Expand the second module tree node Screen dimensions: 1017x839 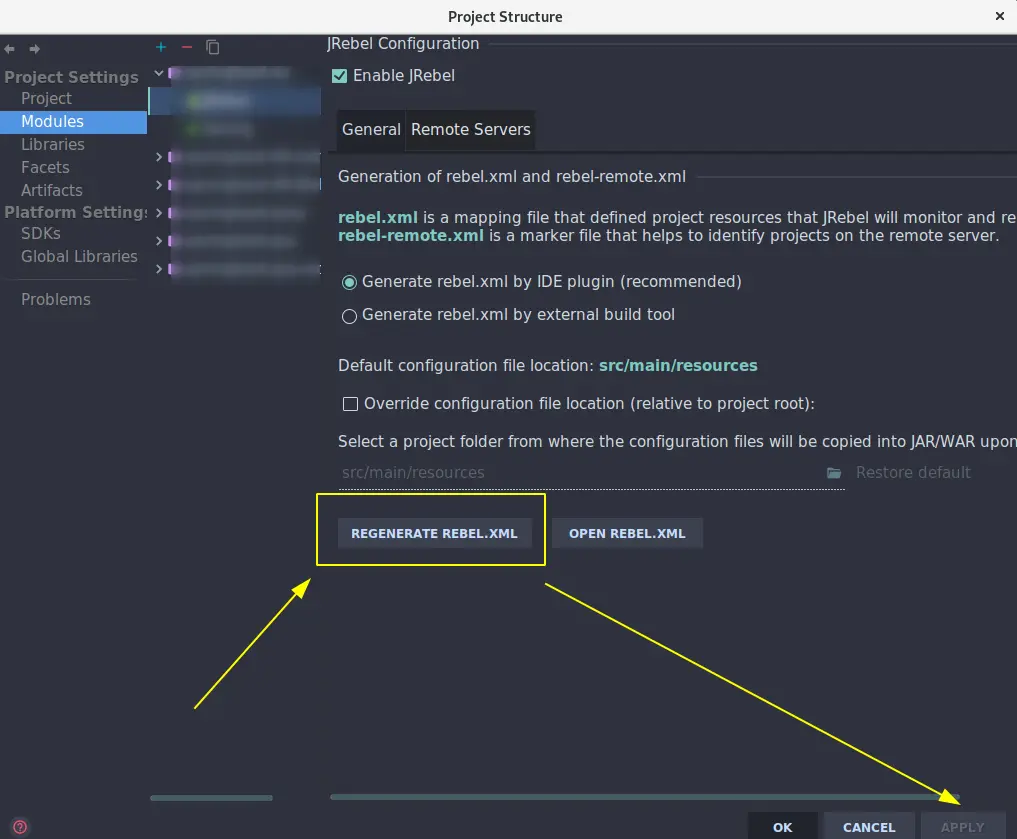[x=159, y=156]
